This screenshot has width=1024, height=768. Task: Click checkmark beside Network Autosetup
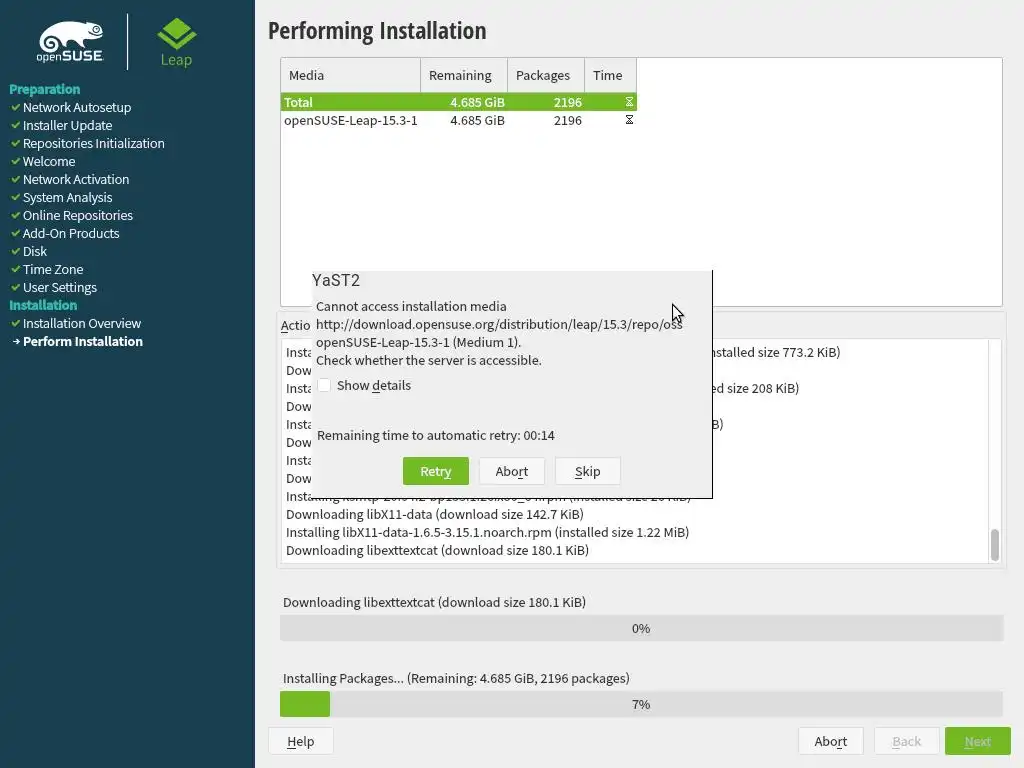pos(16,107)
